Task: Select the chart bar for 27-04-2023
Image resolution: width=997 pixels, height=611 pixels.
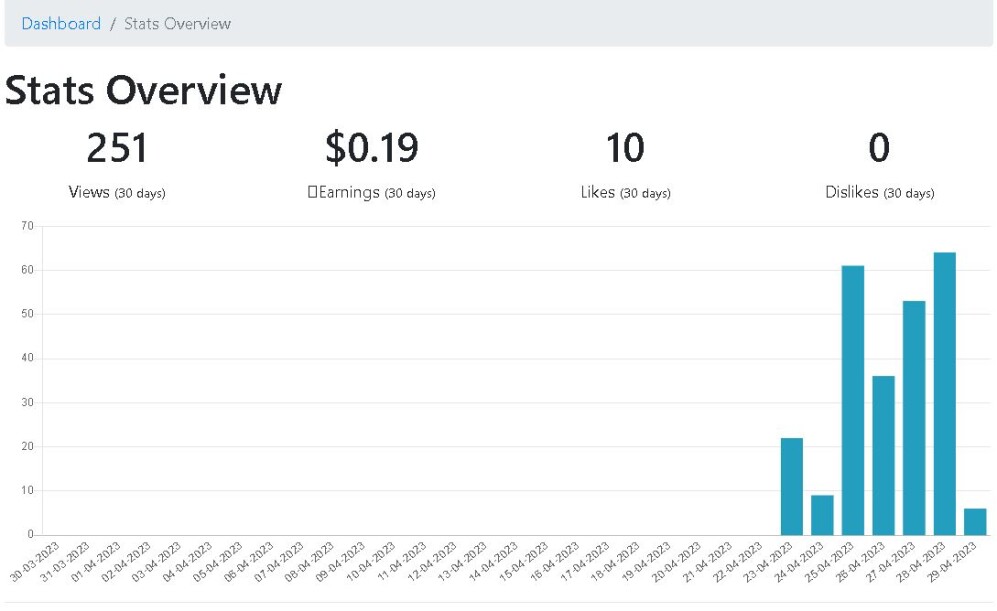Action: click(914, 418)
